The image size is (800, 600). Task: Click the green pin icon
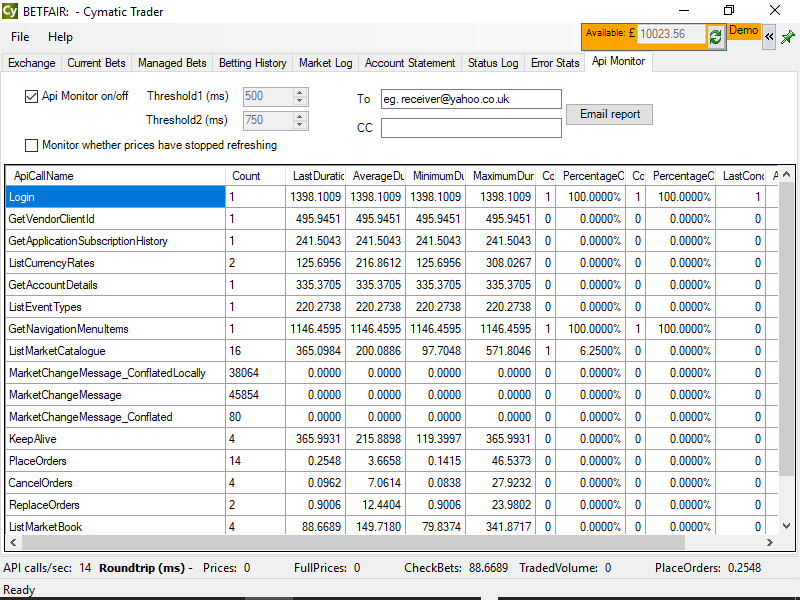[x=787, y=37]
